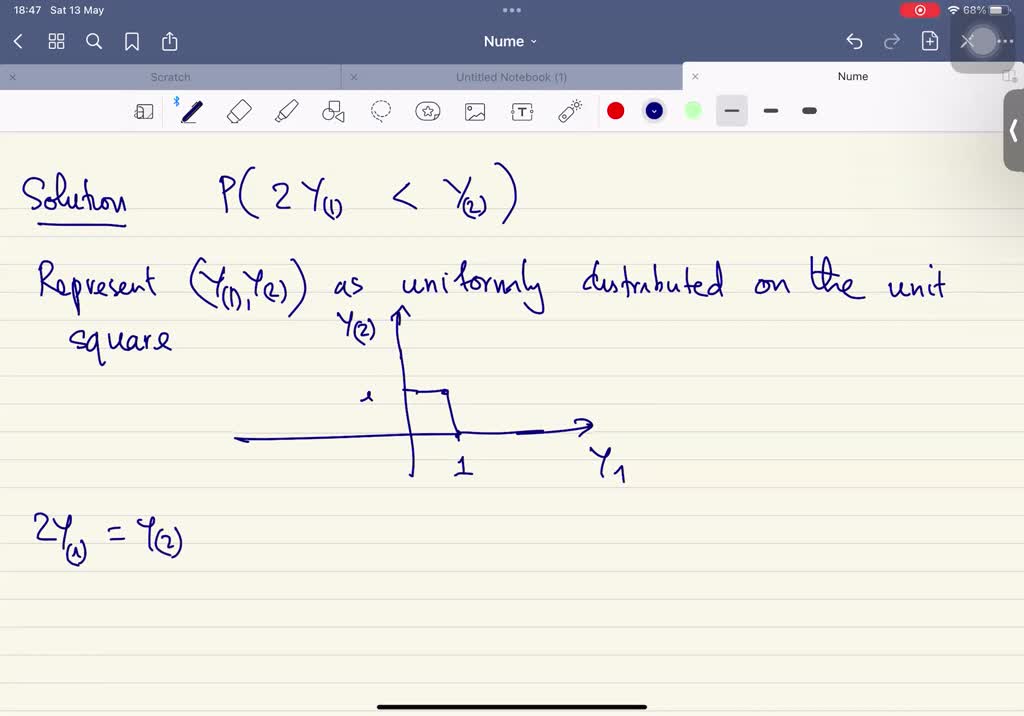Image resolution: width=1024 pixels, height=716 pixels.
Task: Open the blue ink color options chevron
Action: pyautogui.click(x=654, y=110)
